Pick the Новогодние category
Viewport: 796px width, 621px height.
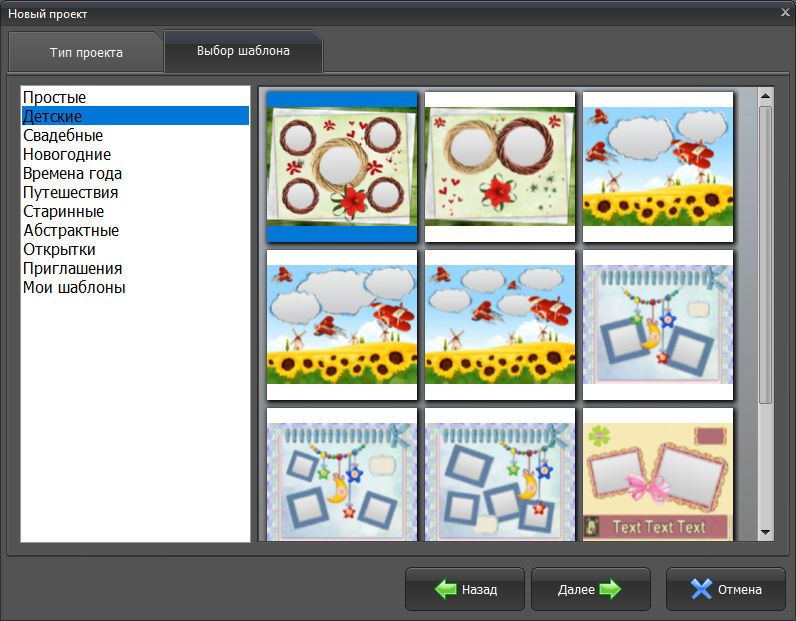coord(136,154)
